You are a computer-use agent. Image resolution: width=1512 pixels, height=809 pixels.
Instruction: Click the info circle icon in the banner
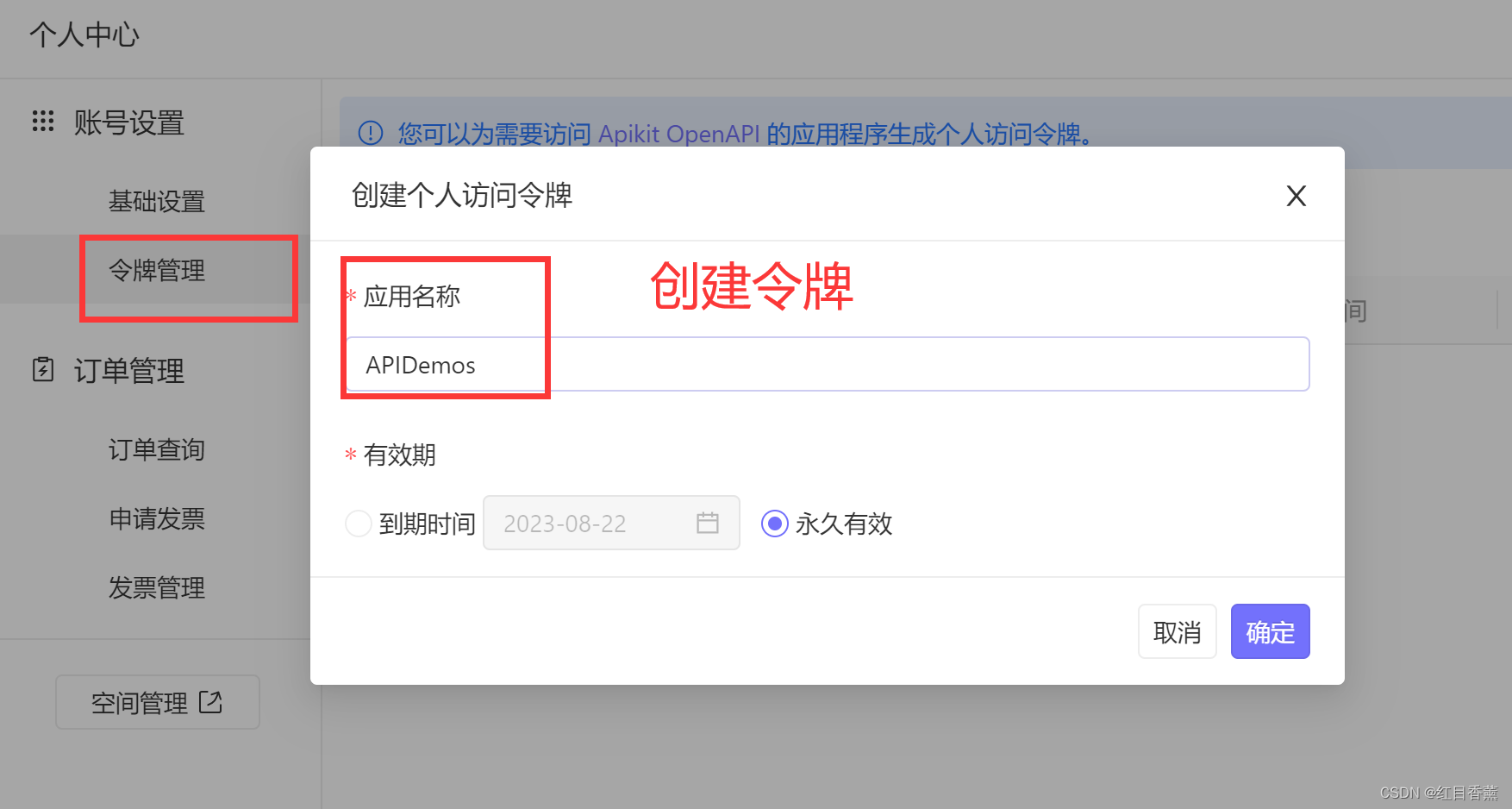pyautogui.click(x=370, y=134)
